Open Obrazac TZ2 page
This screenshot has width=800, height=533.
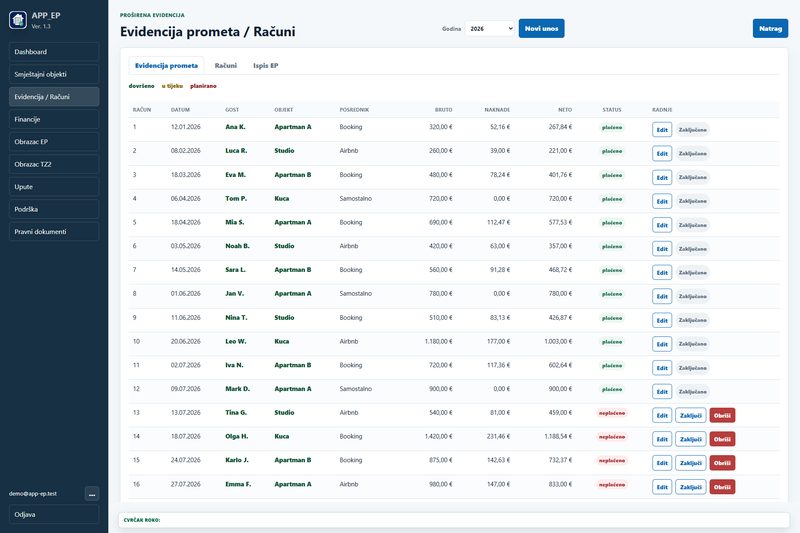point(54,164)
